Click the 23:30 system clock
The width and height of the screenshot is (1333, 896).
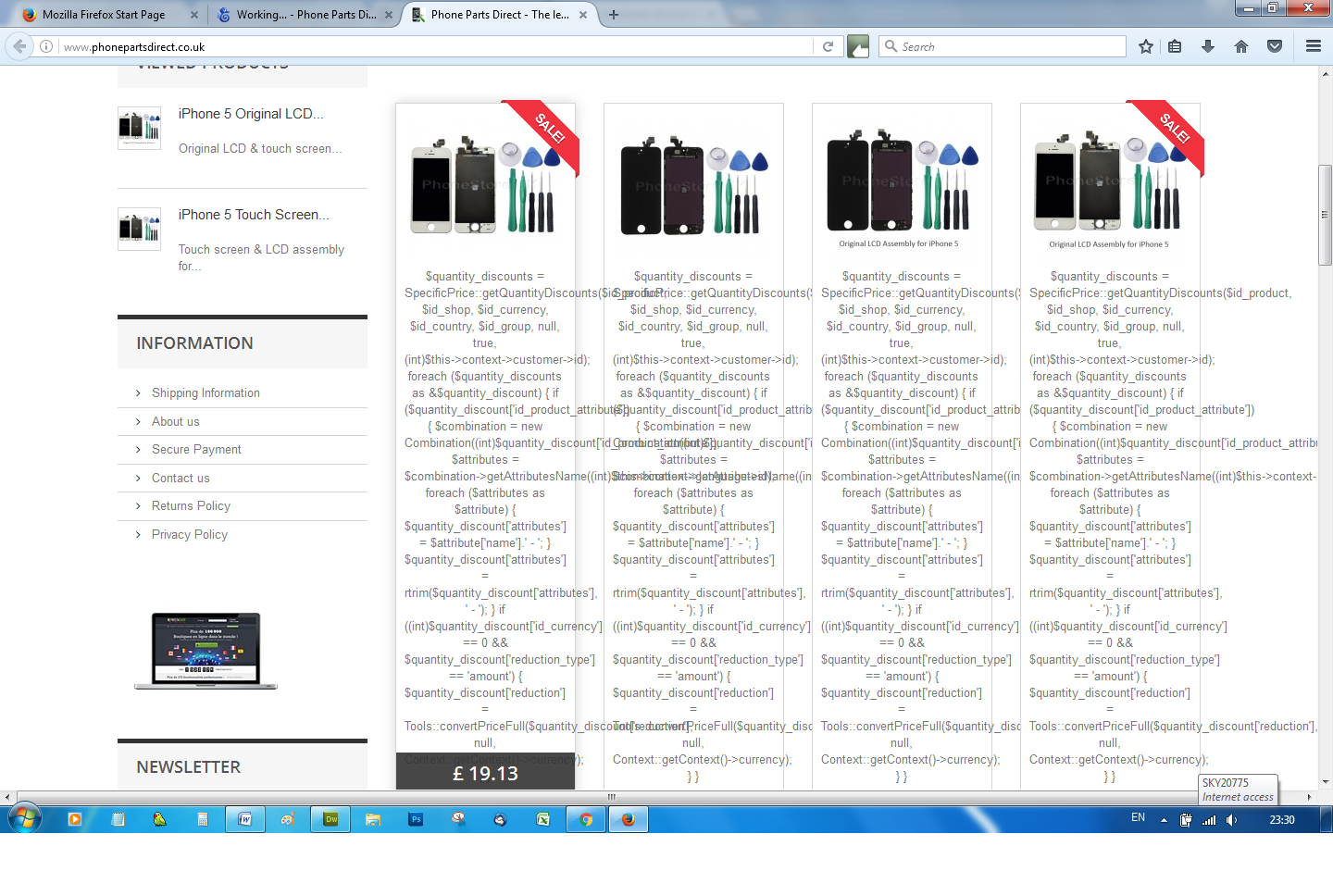point(1282,820)
